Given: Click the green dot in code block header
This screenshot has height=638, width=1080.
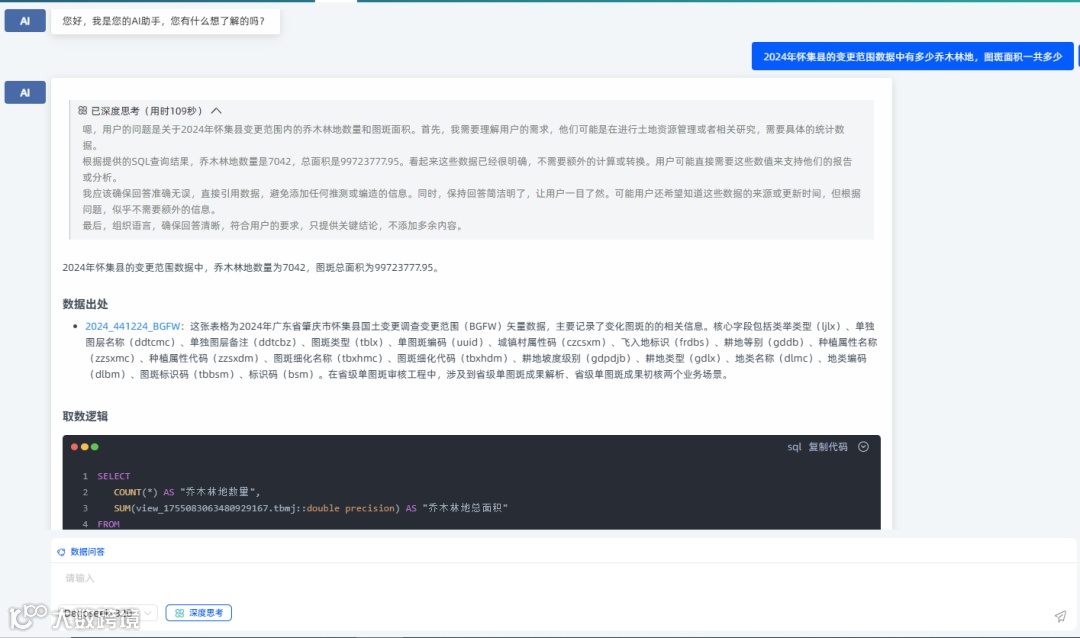Looking at the screenshot, I should [x=95, y=446].
